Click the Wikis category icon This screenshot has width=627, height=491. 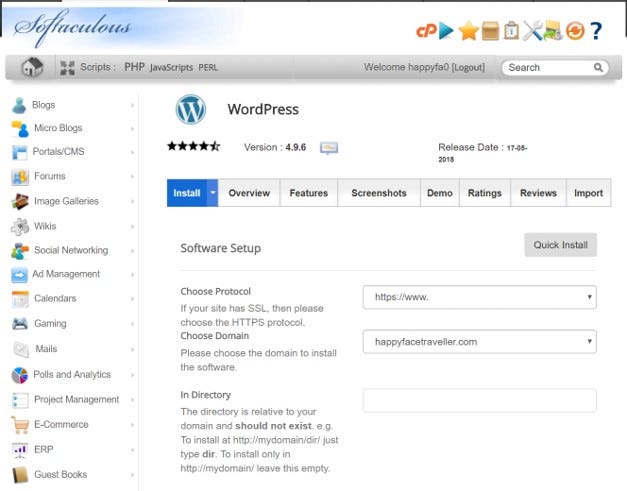20,226
